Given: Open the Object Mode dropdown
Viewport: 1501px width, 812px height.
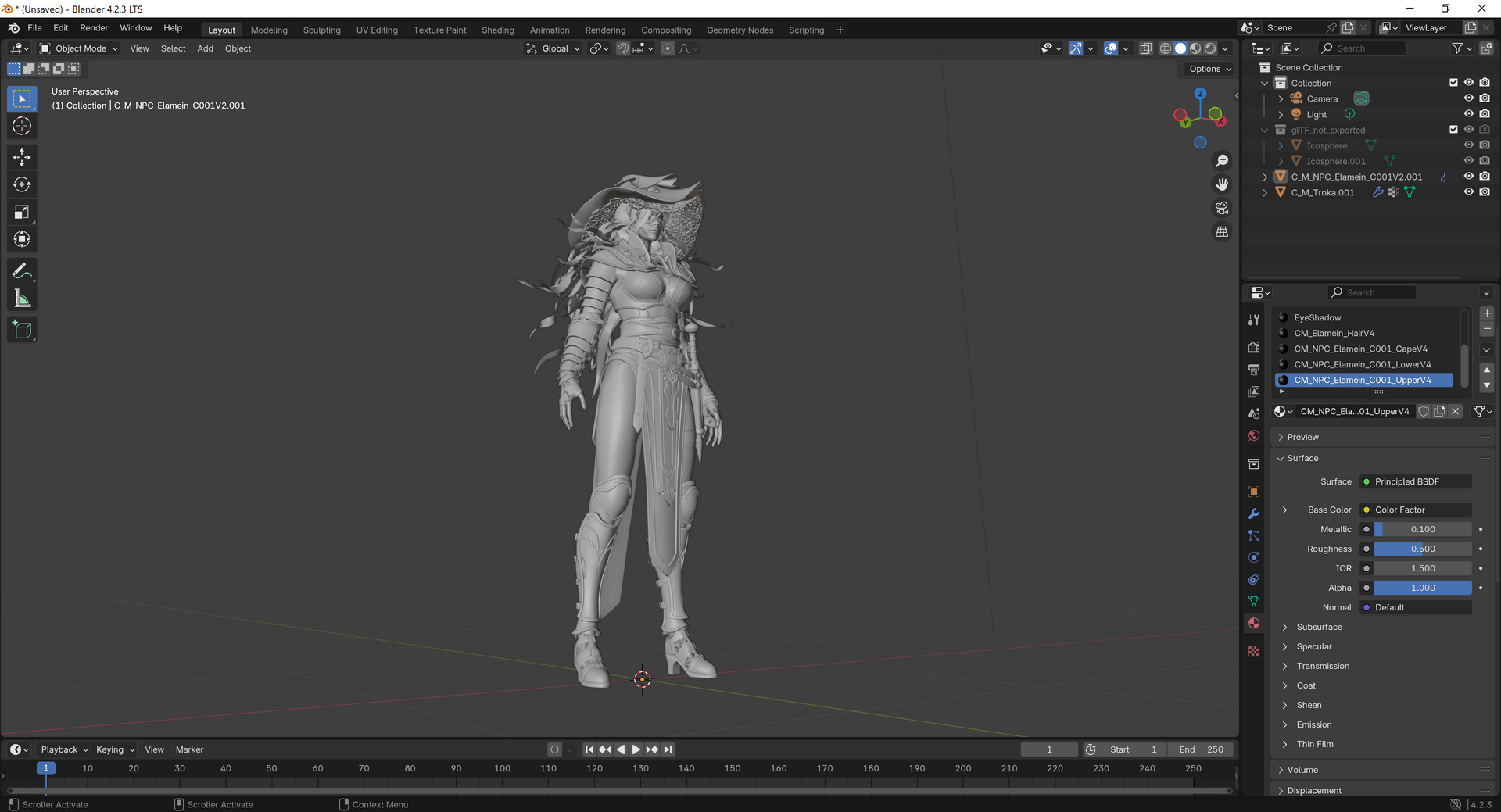Looking at the screenshot, I should (x=79, y=48).
